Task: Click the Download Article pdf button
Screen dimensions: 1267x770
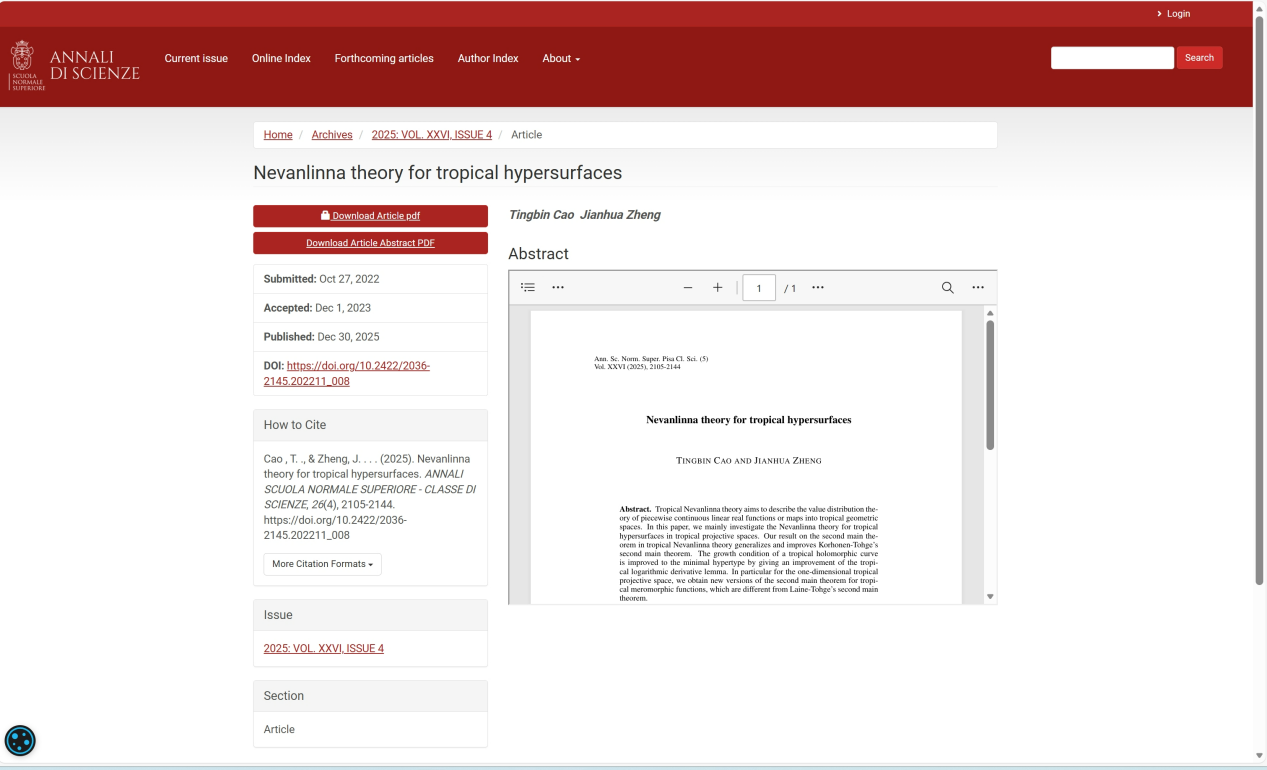Action: (x=370, y=216)
